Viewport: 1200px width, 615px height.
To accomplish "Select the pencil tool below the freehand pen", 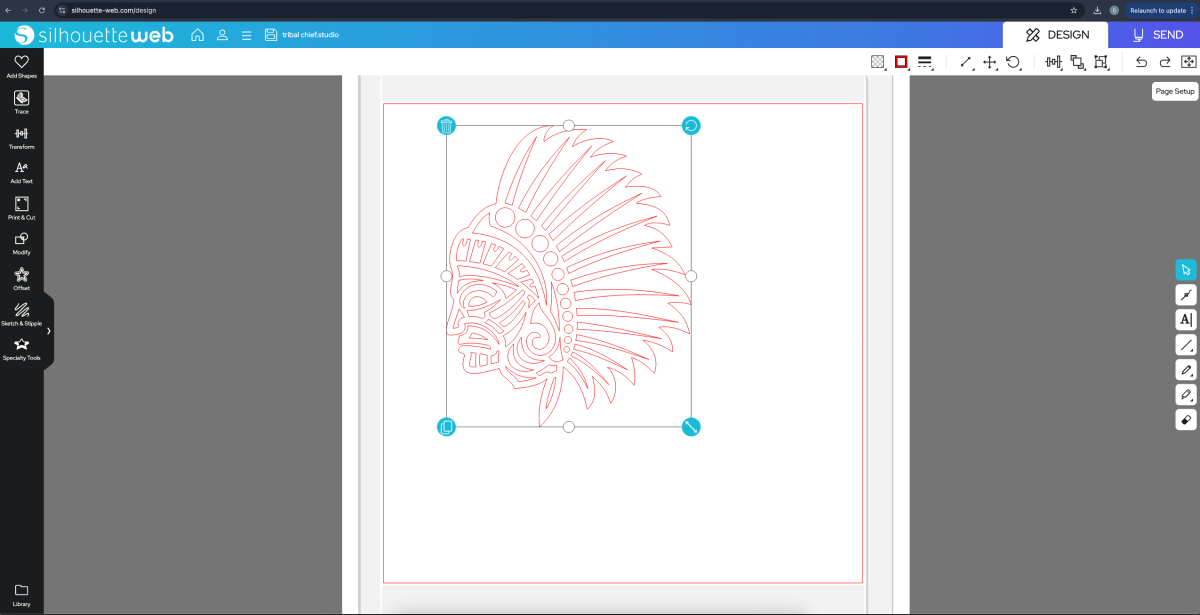I will 1186,395.
